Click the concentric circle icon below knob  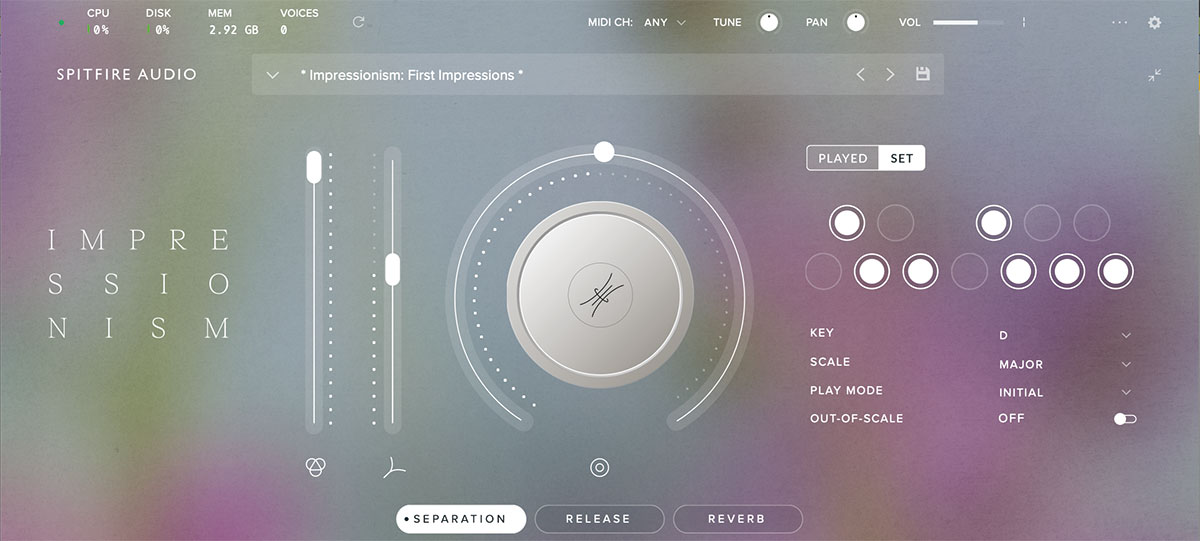599,467
